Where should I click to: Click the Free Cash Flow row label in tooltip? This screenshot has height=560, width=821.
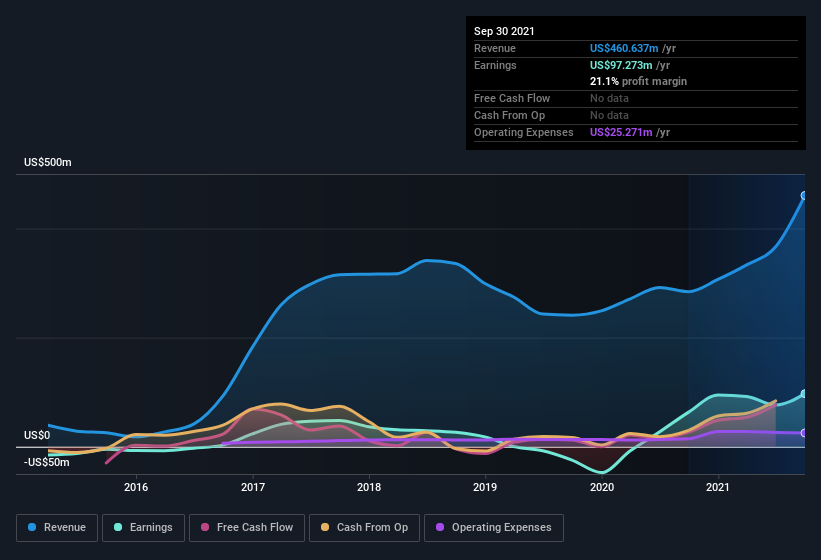click(x=512, y=98)
